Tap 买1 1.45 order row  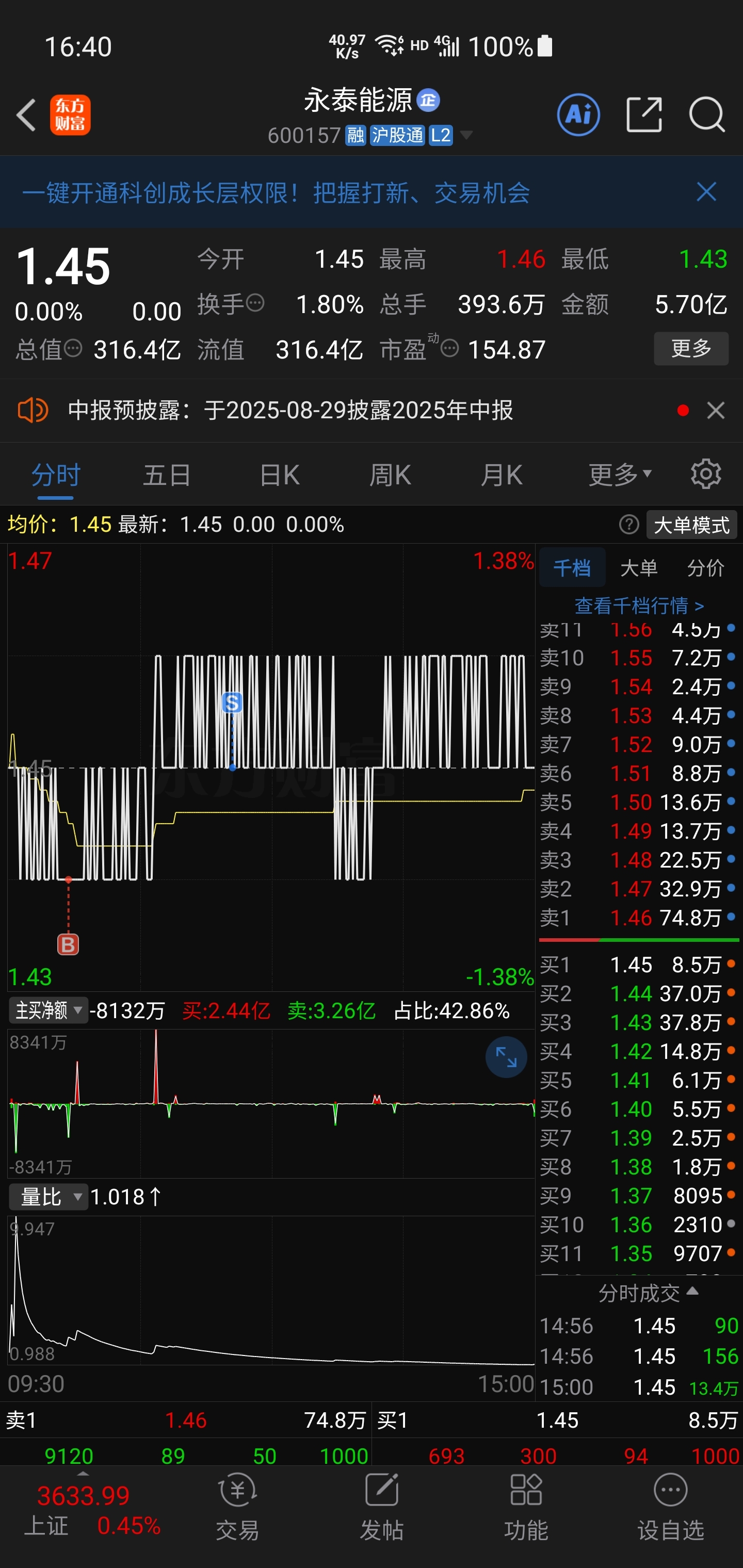tap(638, 964)
